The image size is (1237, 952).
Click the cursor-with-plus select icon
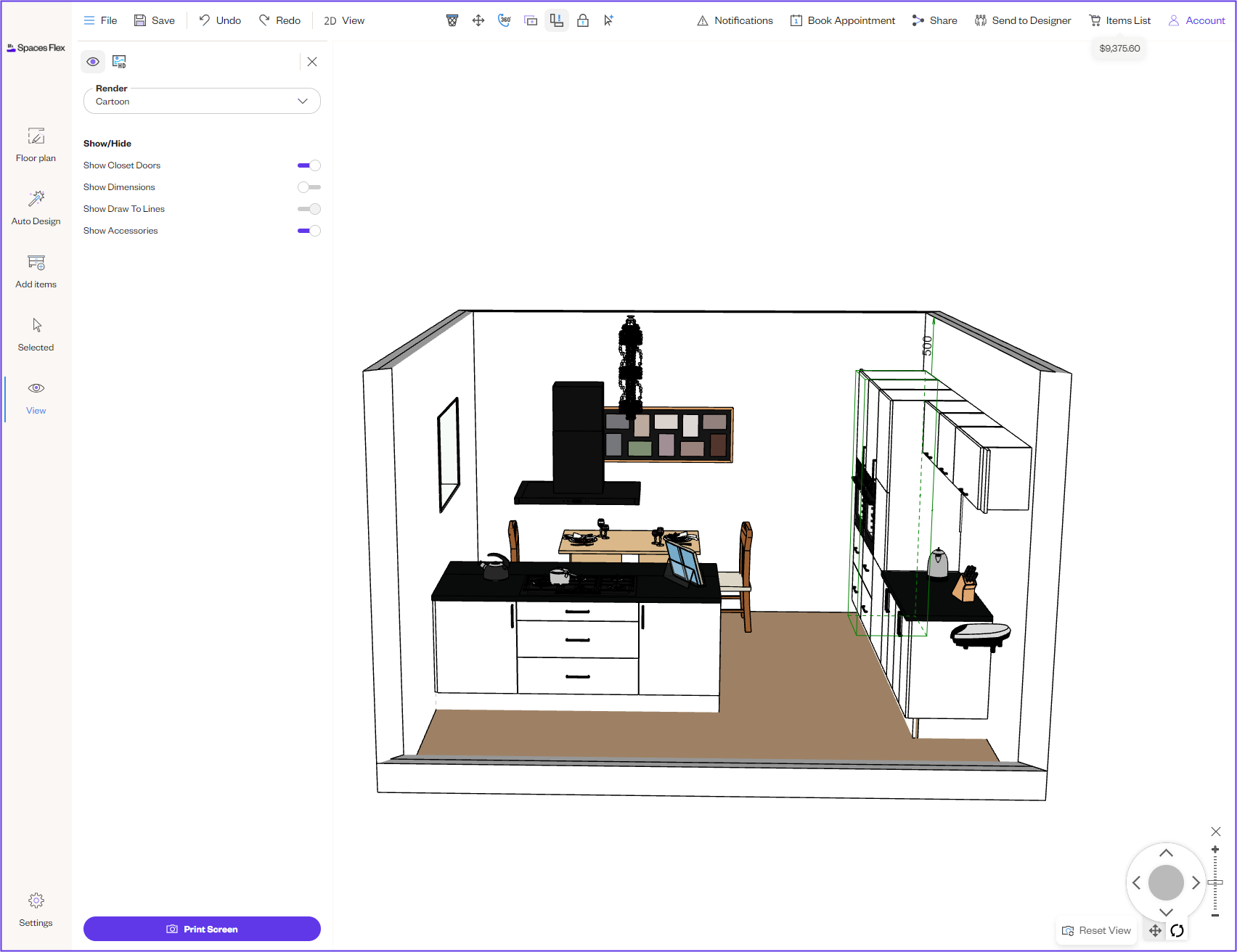pyautogui.click(x=608, y=20)
